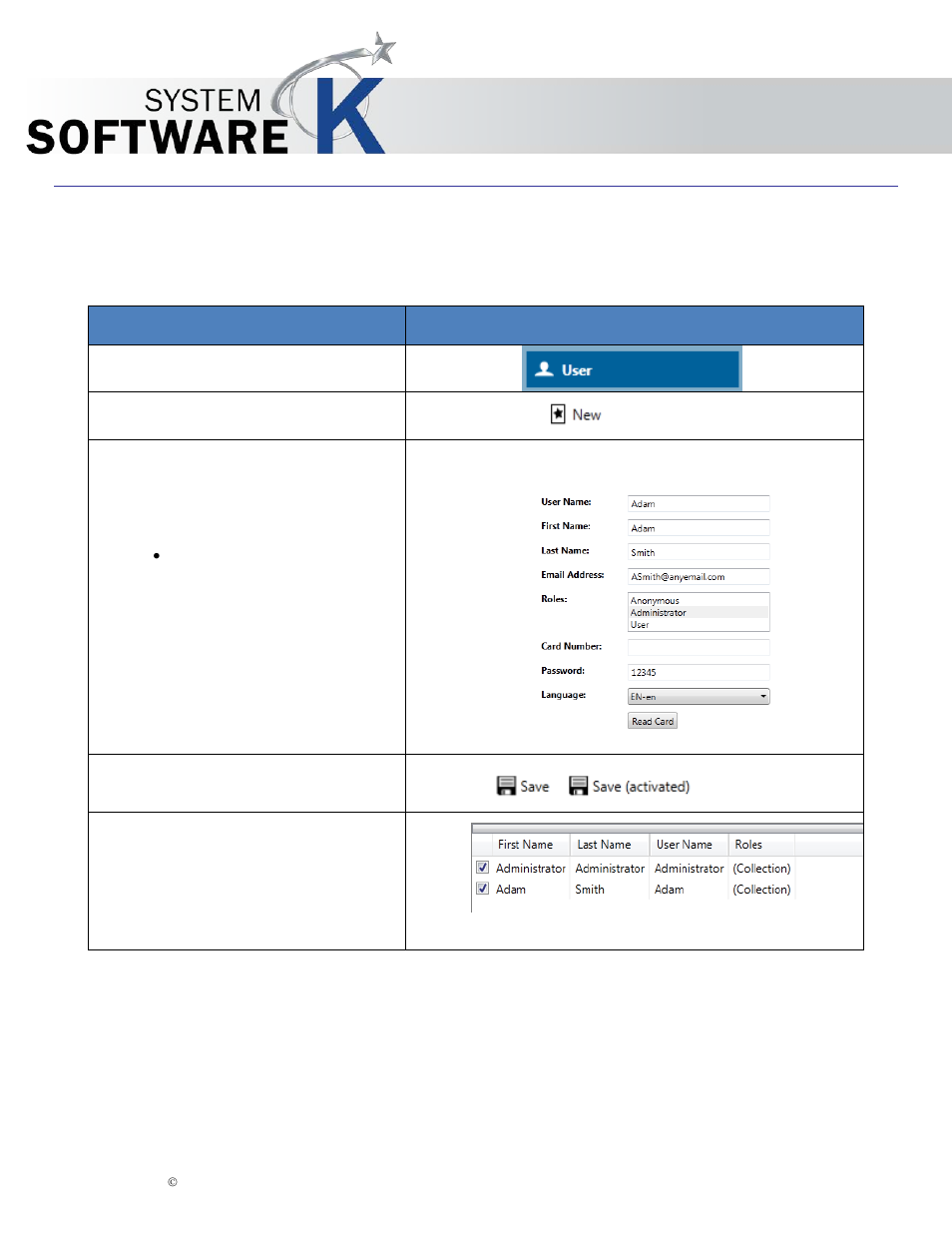Open the Language EN-en dropdown
The image size is (952, 1233).
coord(699,697)
